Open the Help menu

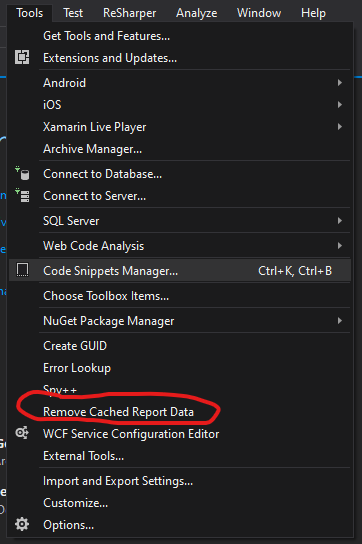(x=313, y=13)
